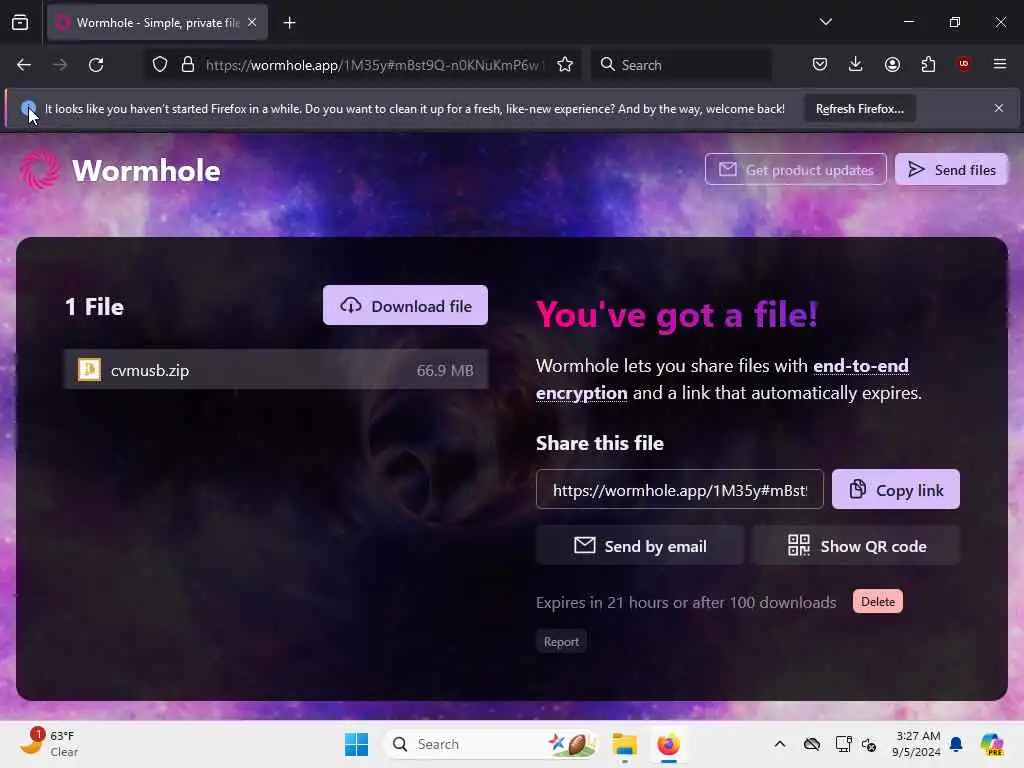Click the Wormhole brand name text
This screenshot has height=768, width=1024.
(146, 170)
